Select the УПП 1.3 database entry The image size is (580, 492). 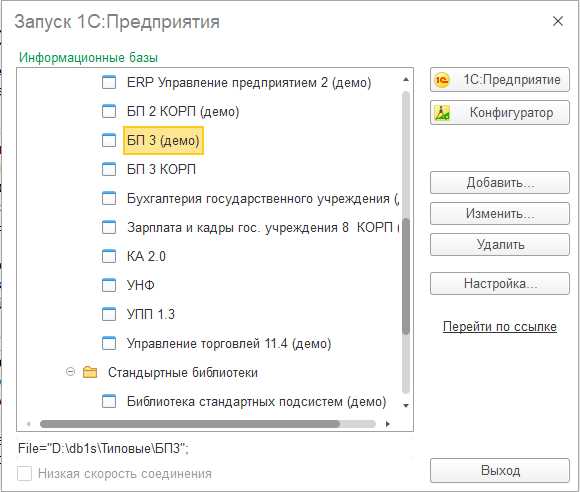click(151, 314)
